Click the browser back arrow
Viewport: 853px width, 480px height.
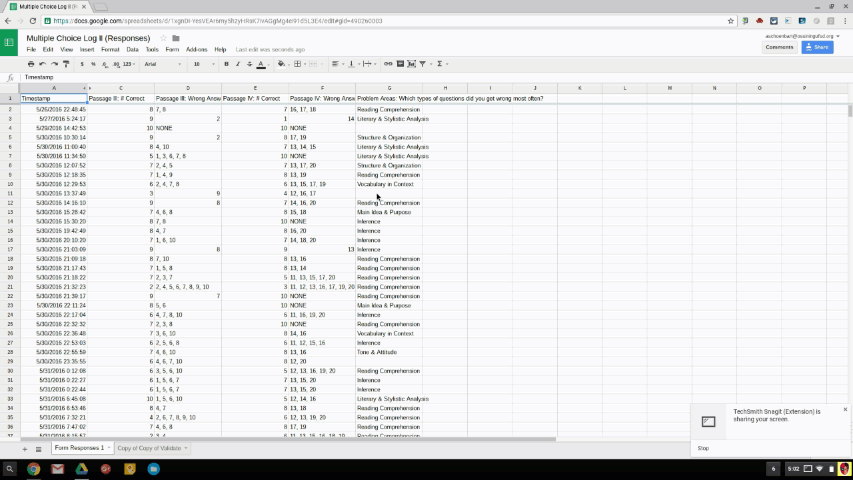click(8, 21)
